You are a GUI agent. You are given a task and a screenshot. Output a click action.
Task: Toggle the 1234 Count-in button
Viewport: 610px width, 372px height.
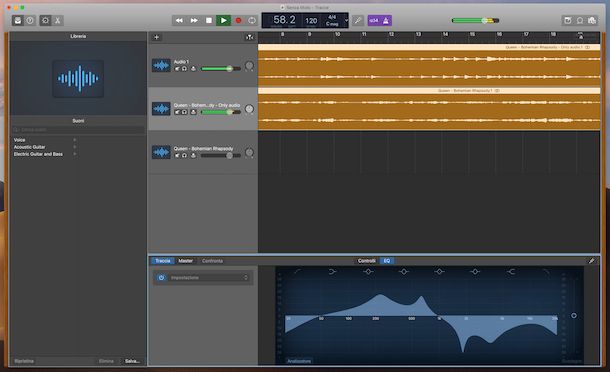[x=373, y=20]
